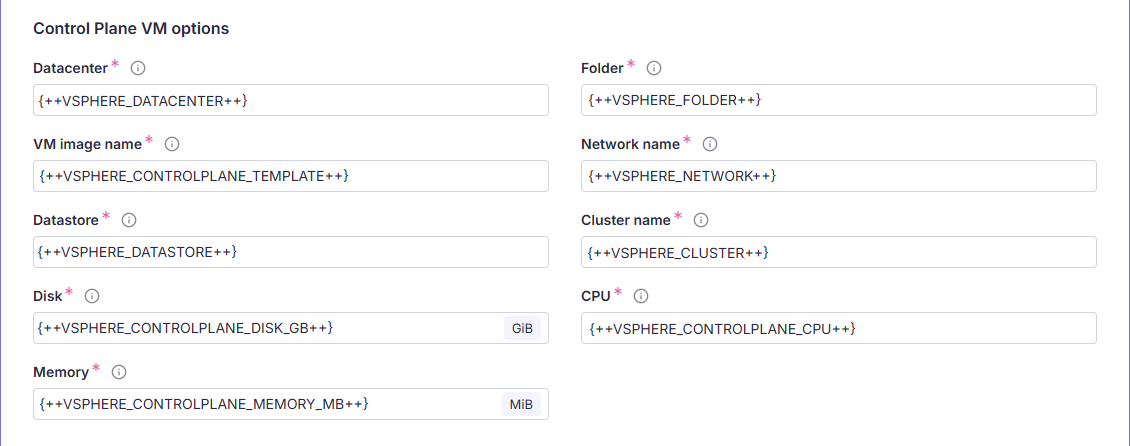Click the MiB unit badge on Memory
1130x446 pixels.
tap(522, 404)
